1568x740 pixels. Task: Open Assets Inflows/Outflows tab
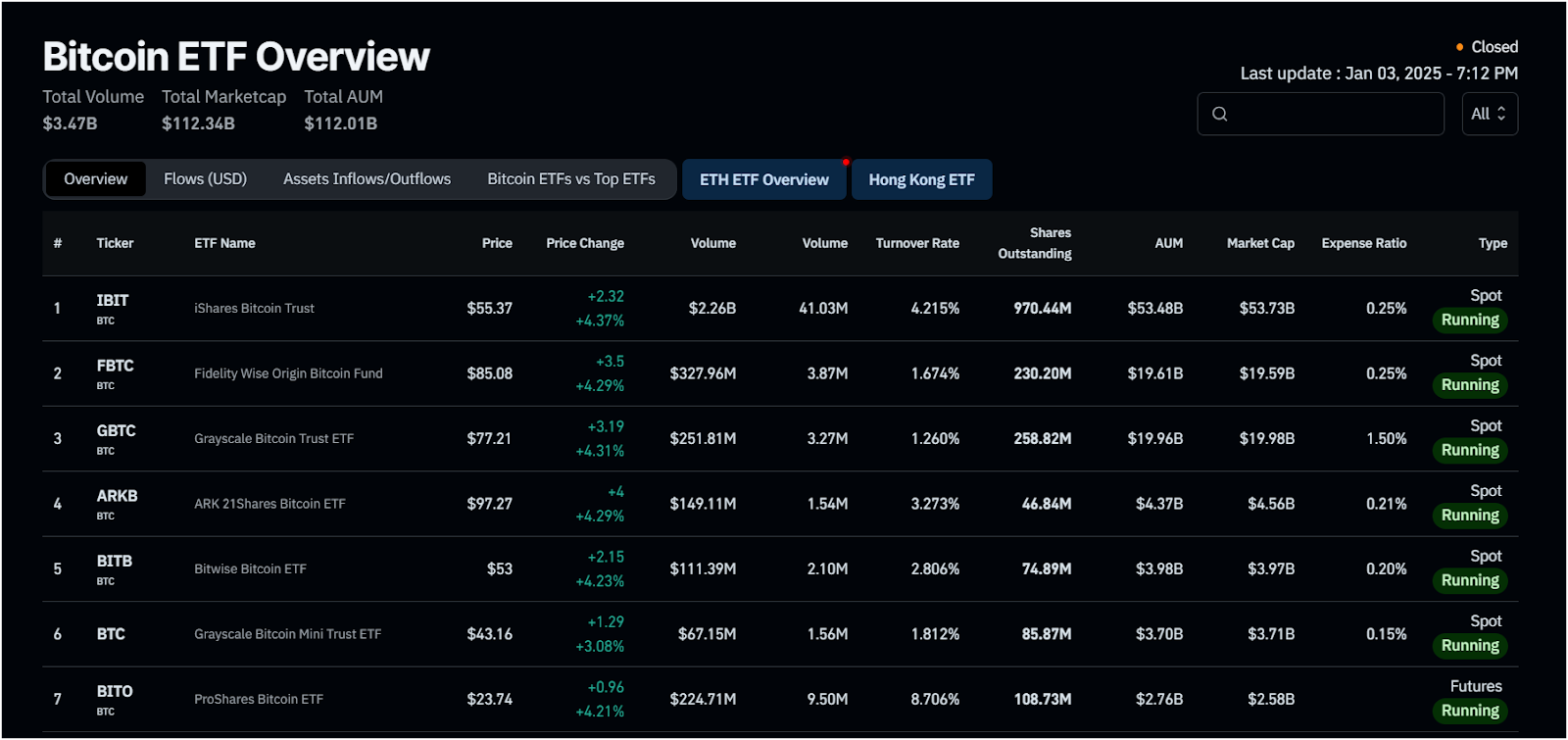point(367,179)
